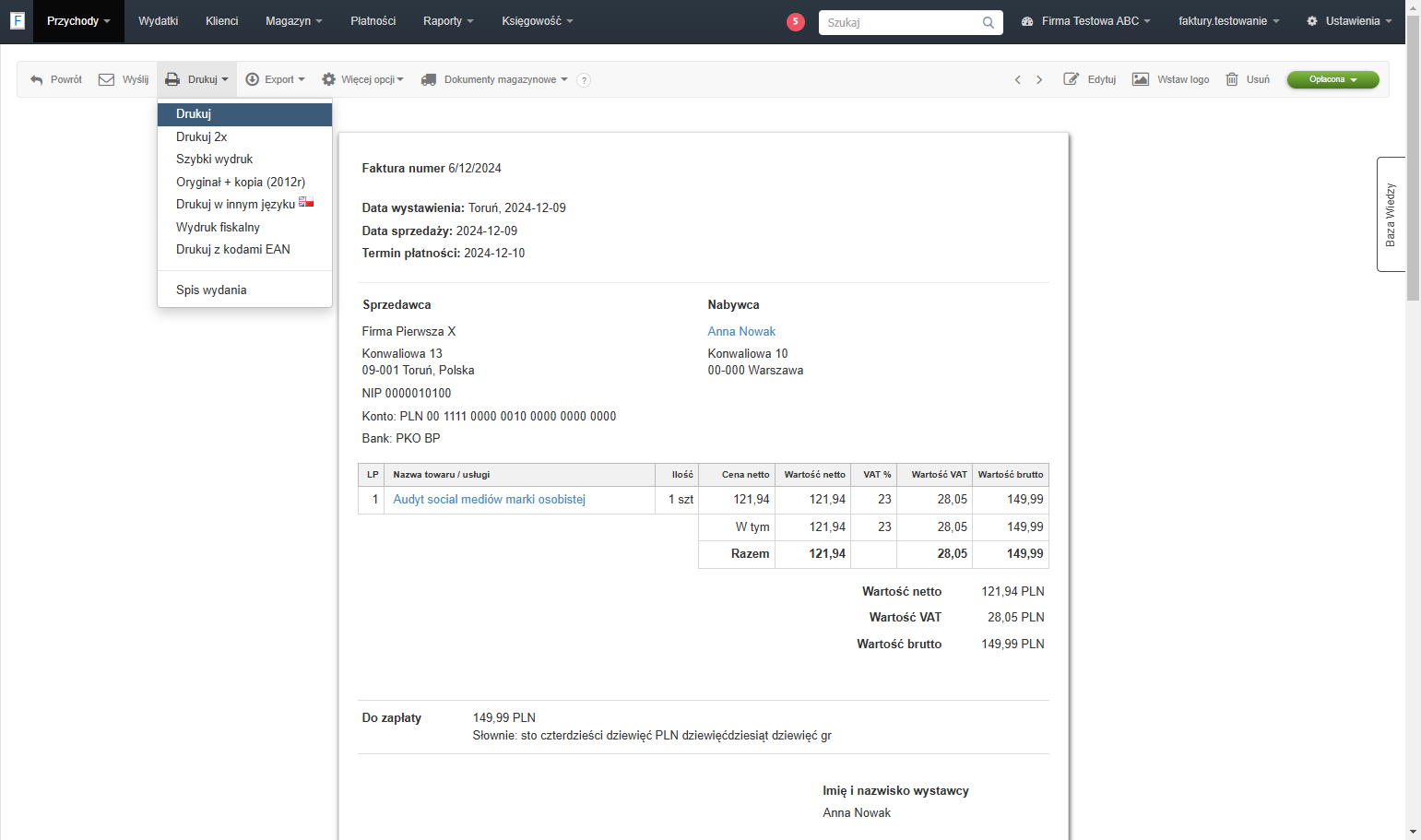Open Płatności page
Image resolution: width=1421 pixels, height=840 pixels.
pyautogui.click(x=373, y=21)
